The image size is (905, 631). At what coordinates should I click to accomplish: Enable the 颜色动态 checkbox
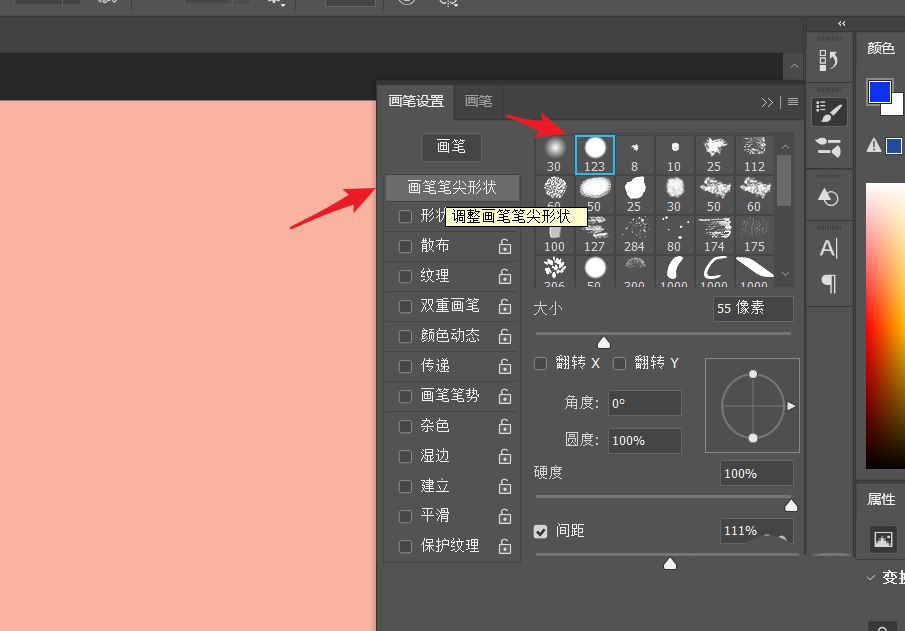405,336
